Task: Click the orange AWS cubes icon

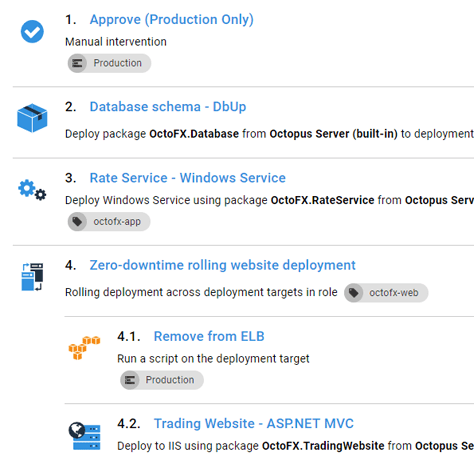Action: 84,348
